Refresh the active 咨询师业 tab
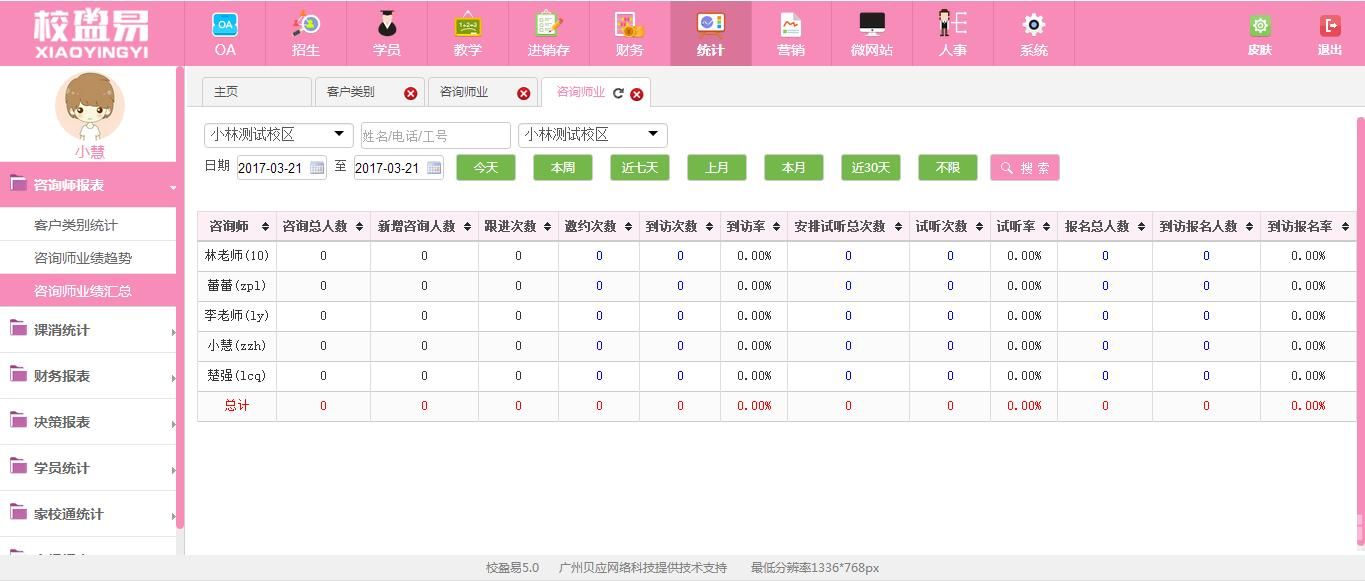 click(618, 93)
